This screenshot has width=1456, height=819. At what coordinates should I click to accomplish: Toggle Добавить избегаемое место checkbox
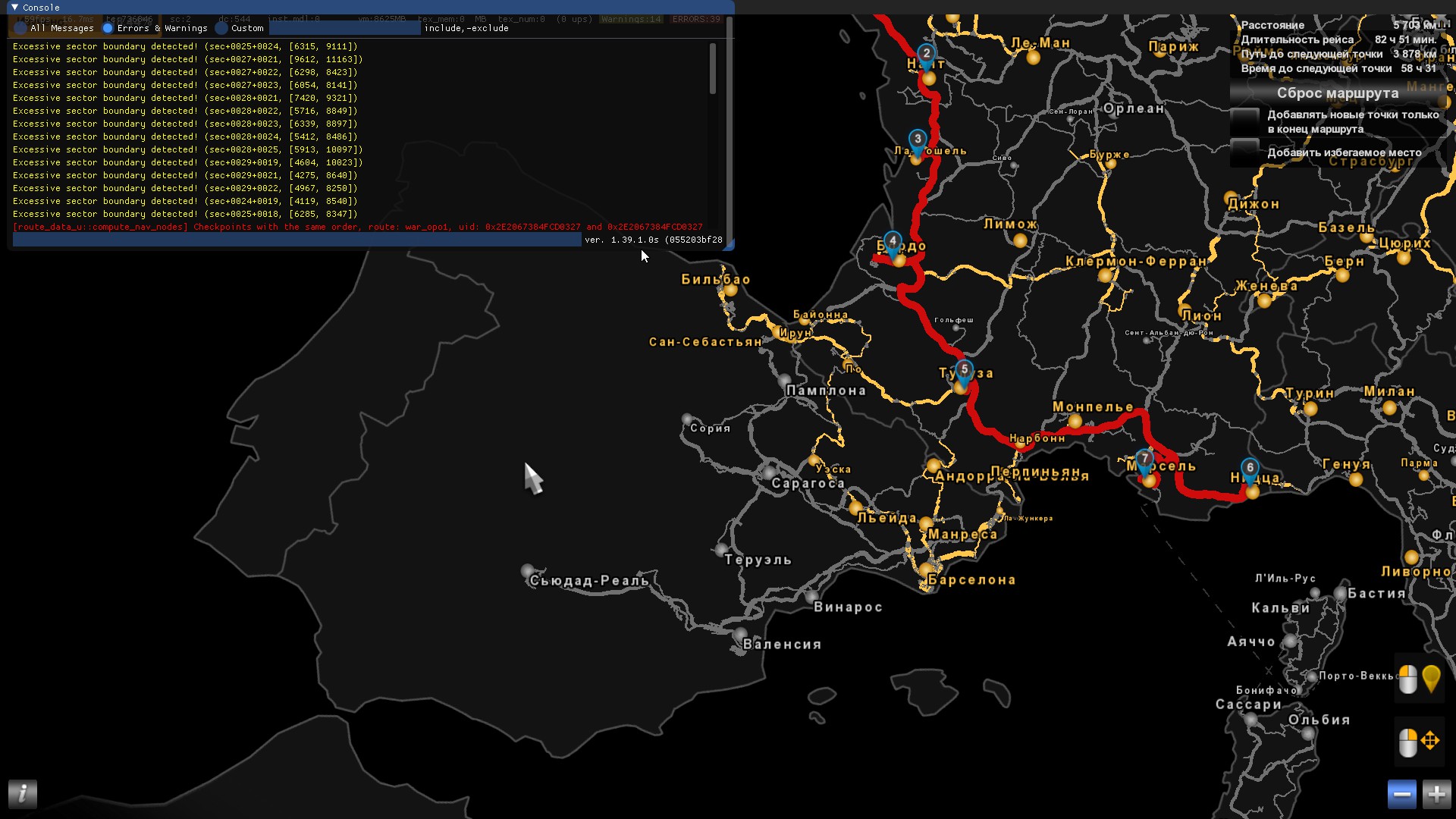coord(1245,152)
